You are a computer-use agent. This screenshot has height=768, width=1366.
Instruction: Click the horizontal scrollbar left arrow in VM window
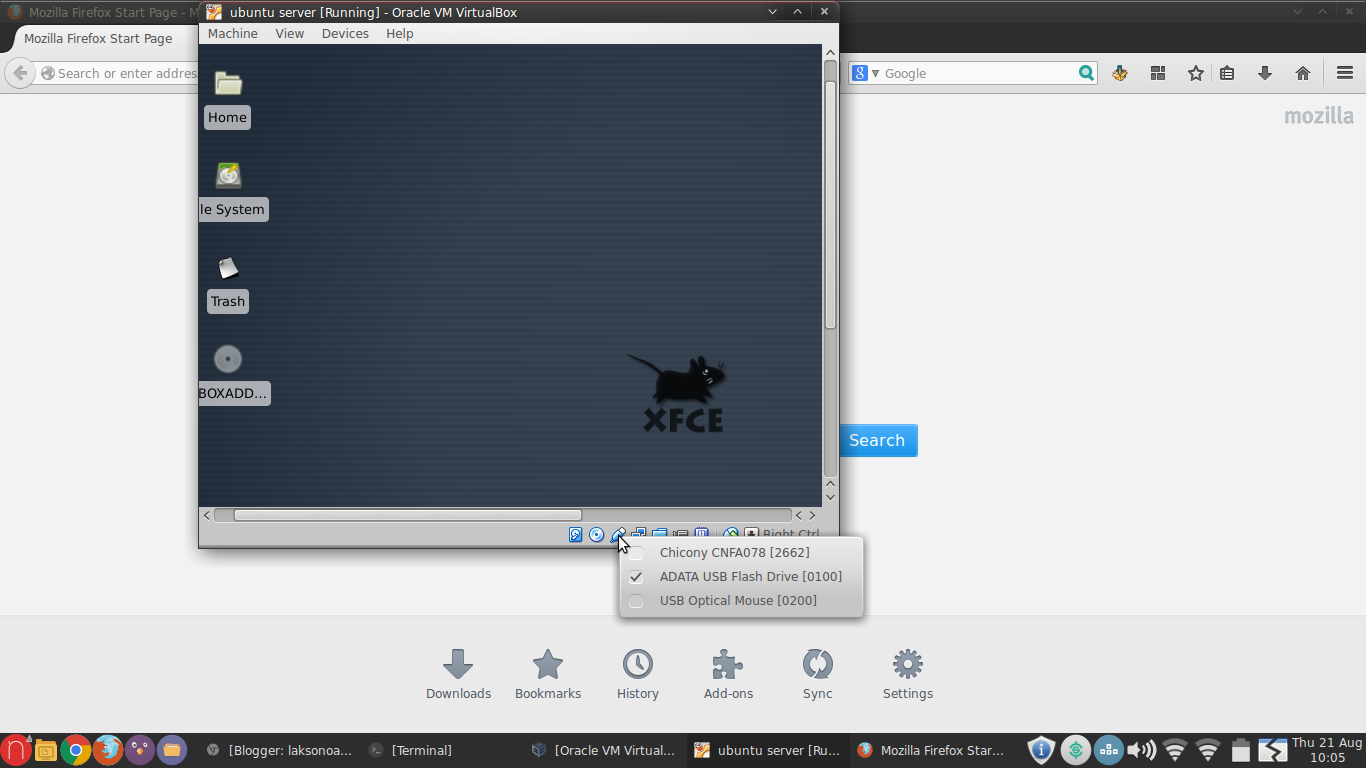207,515
